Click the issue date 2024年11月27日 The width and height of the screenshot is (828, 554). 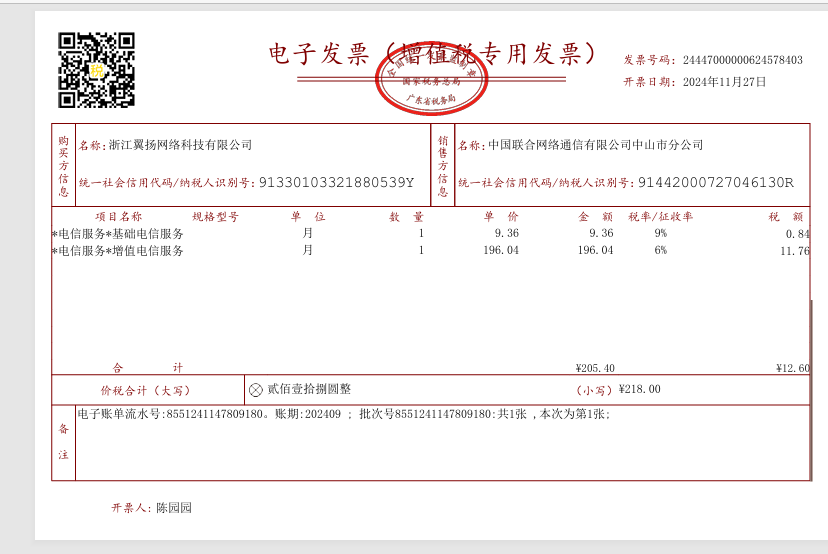pyautogui.click(x=724, y=82)
